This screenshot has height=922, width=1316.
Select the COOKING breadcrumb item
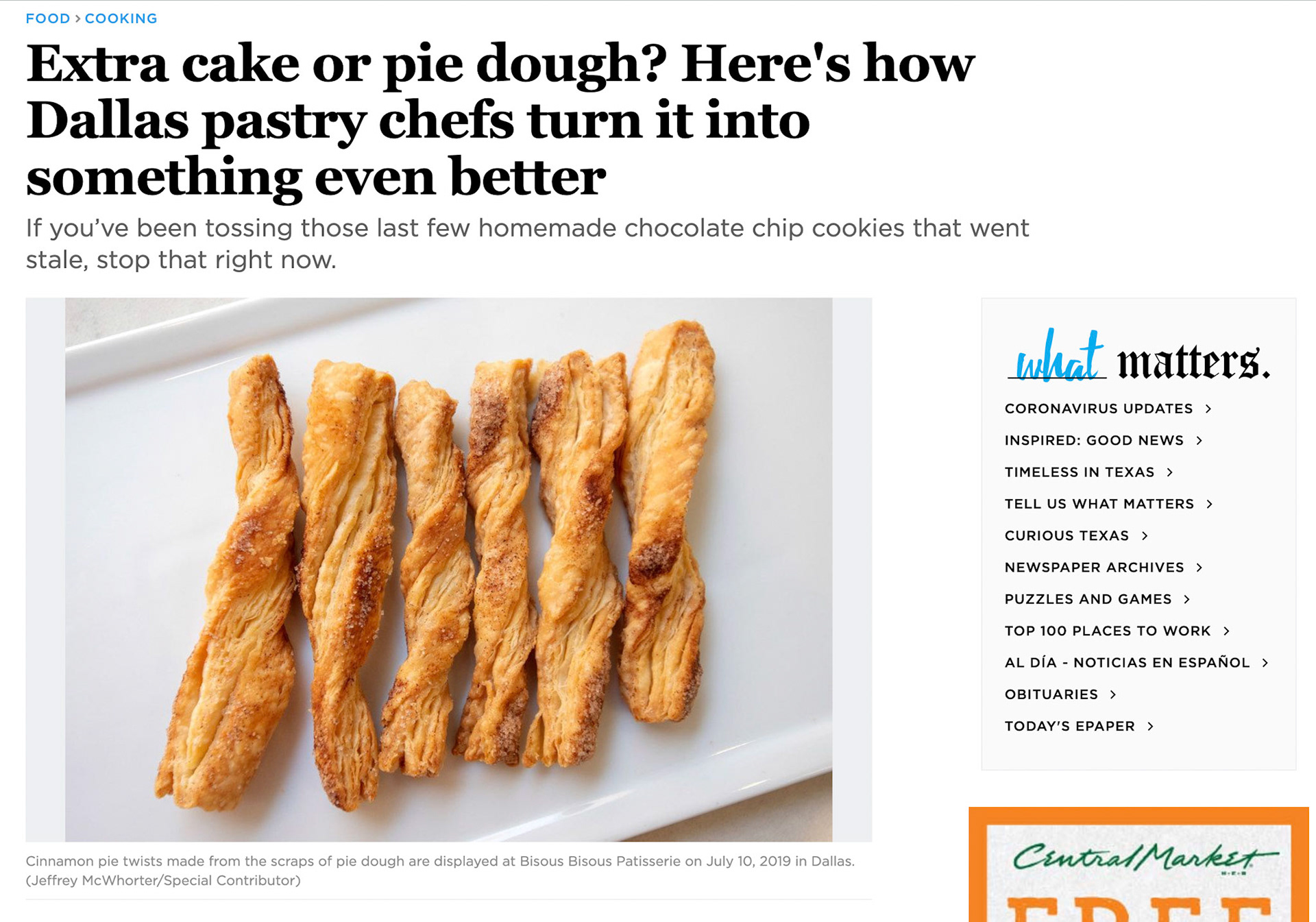point(121,19)
